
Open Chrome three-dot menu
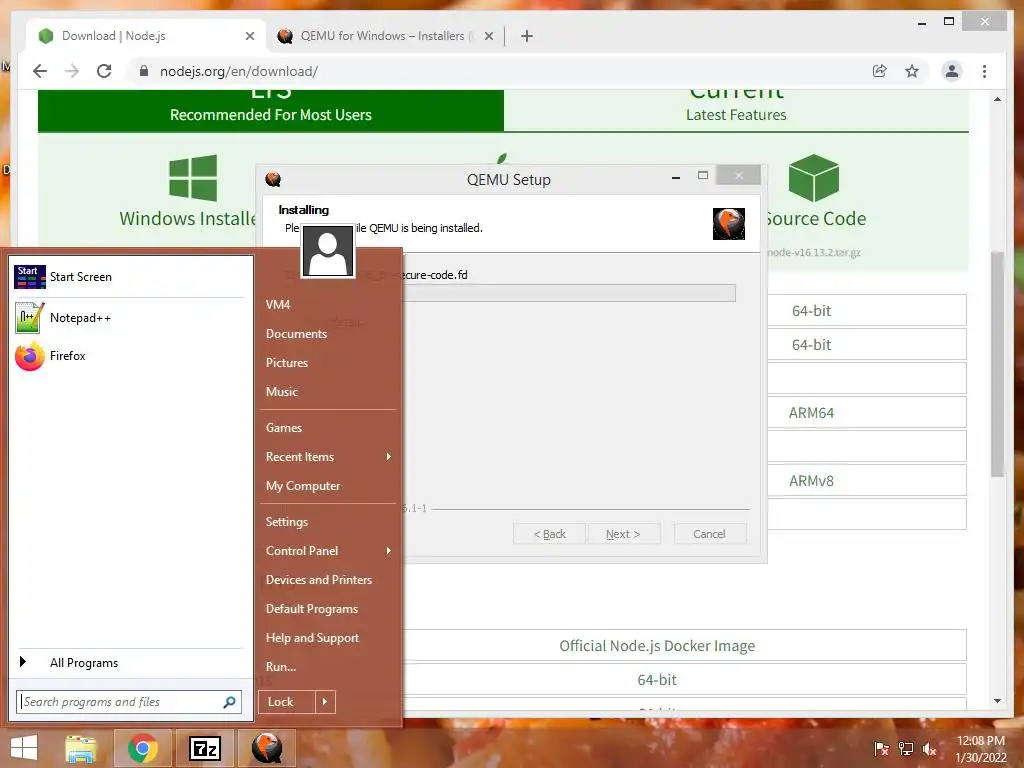[x=984, y=71]
